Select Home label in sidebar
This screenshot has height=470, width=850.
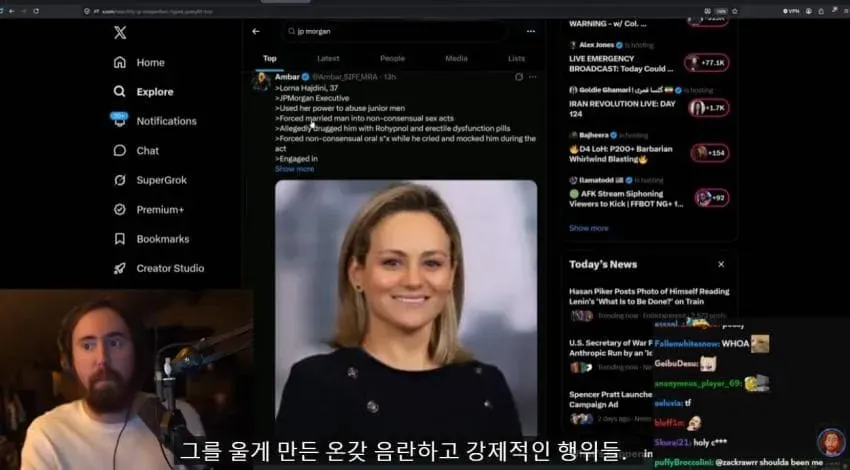150,62
